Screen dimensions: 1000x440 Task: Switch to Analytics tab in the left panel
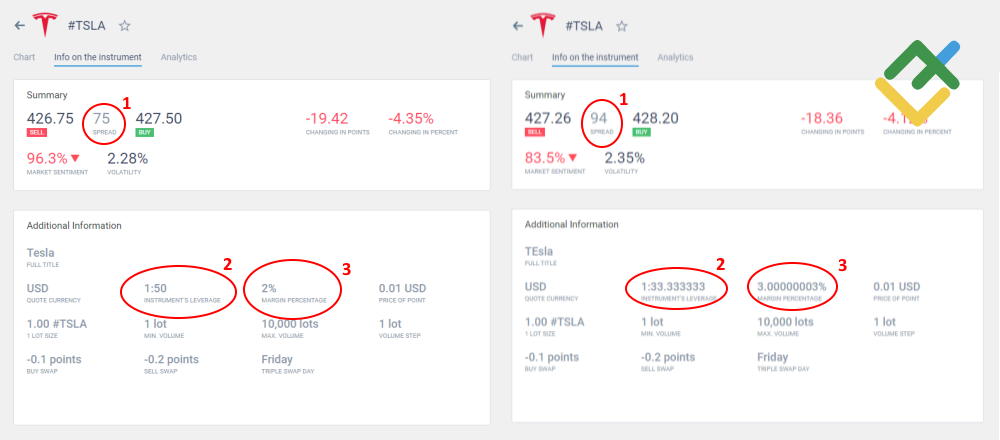point(178,57)
